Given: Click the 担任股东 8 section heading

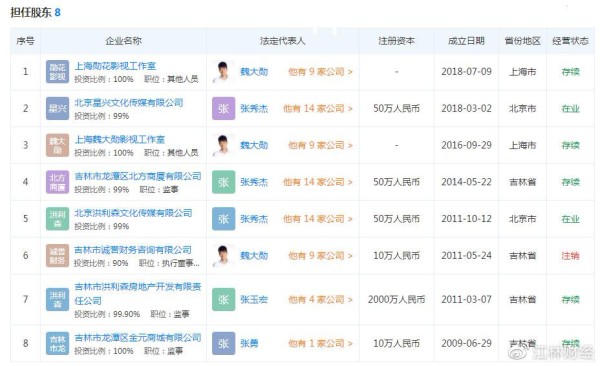Looking at the screenshot, I should pos(35,12).
